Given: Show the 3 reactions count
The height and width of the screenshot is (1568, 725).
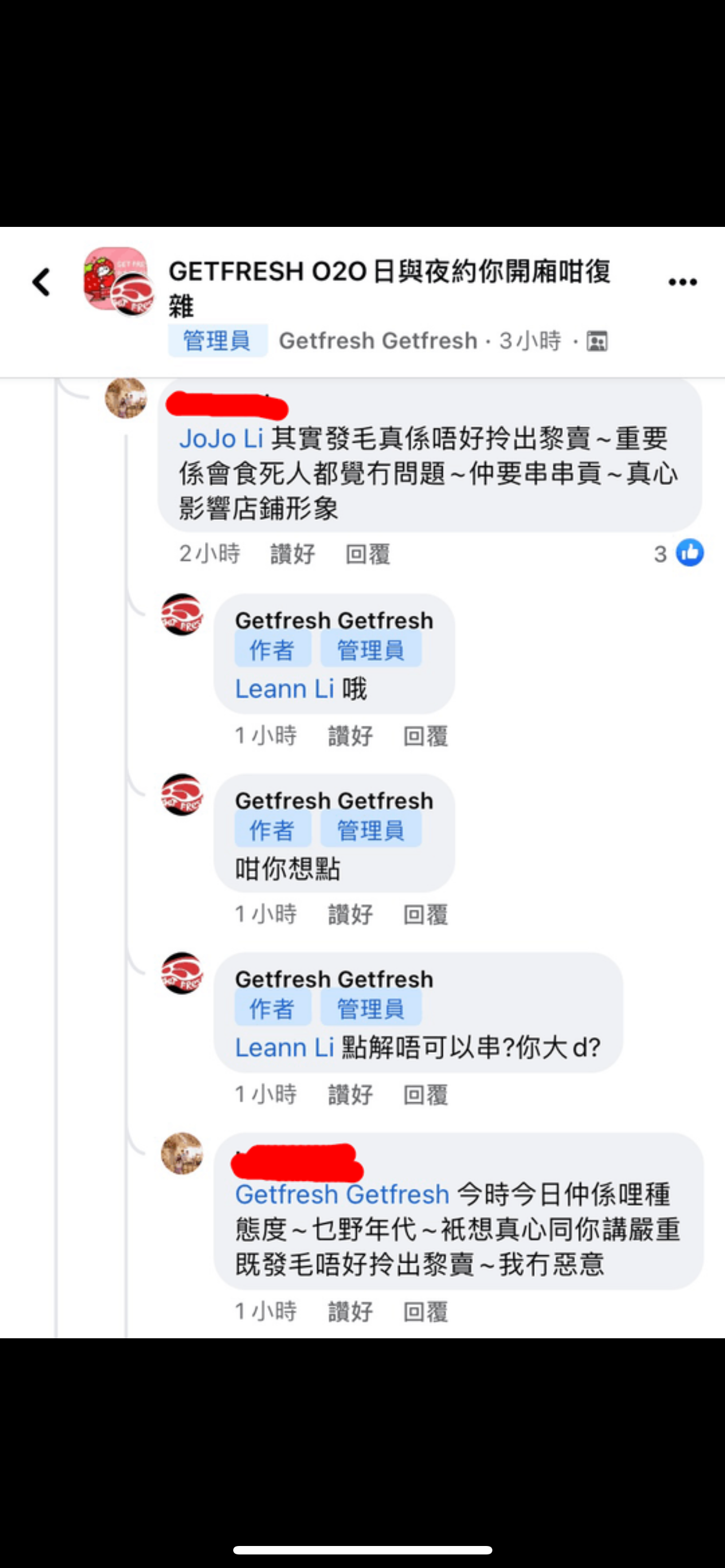Looking at the screenshot, I should click(661, 554).
